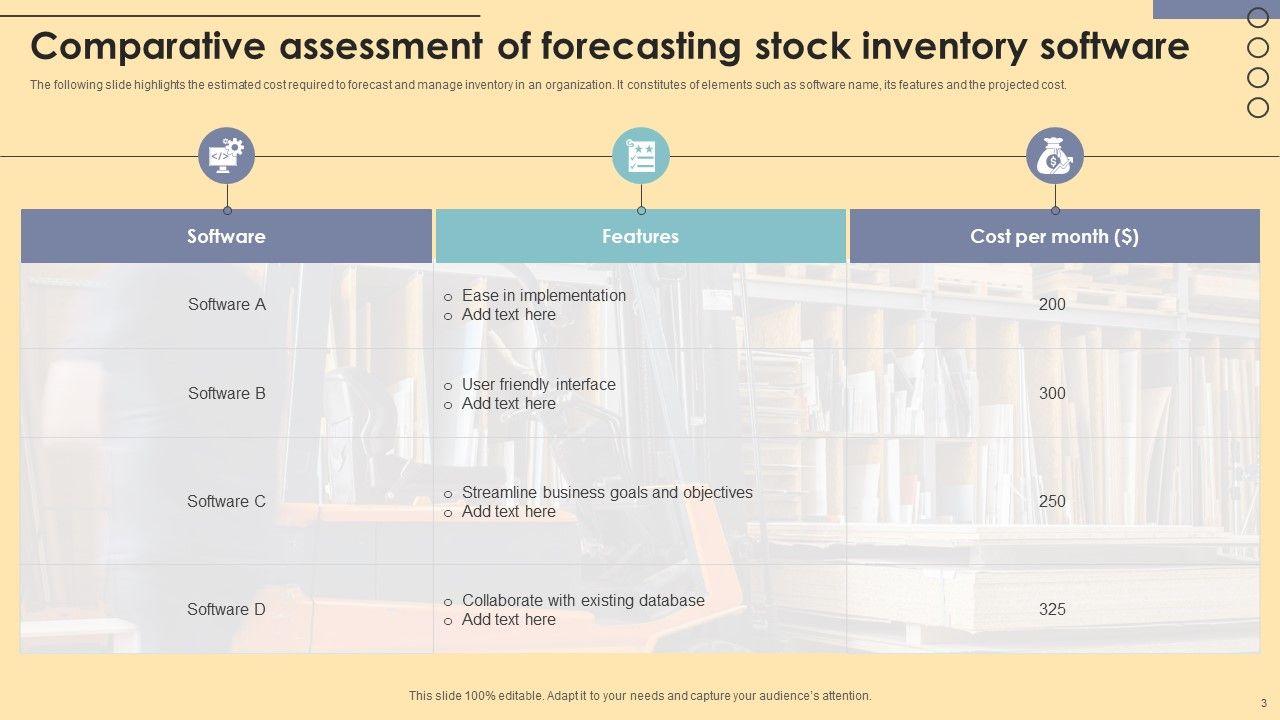Select the Cost per month ($) header
The width and height of the screenshot is (1280, 720).
pyautogui.click(x=1054, y=236)
